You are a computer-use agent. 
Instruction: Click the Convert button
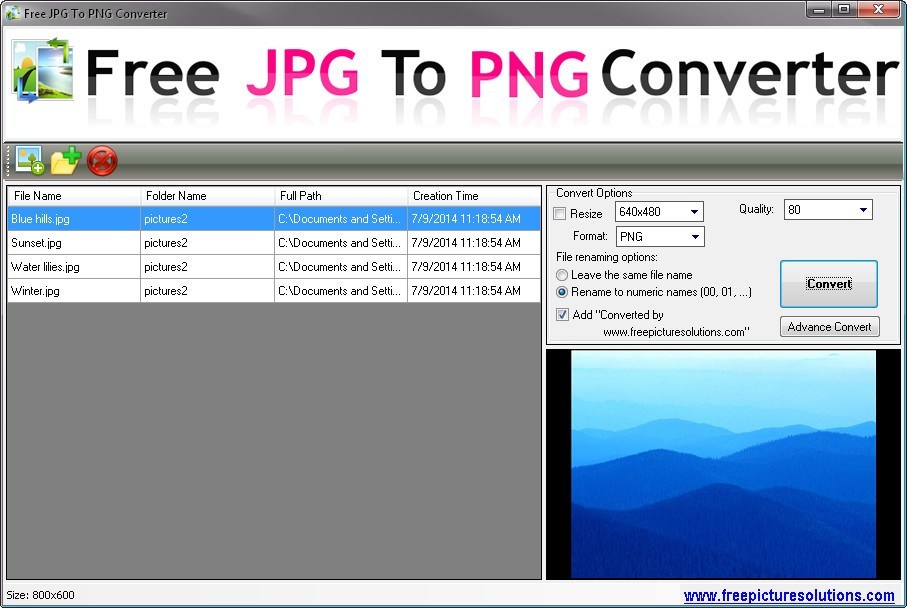coord(829,283)
